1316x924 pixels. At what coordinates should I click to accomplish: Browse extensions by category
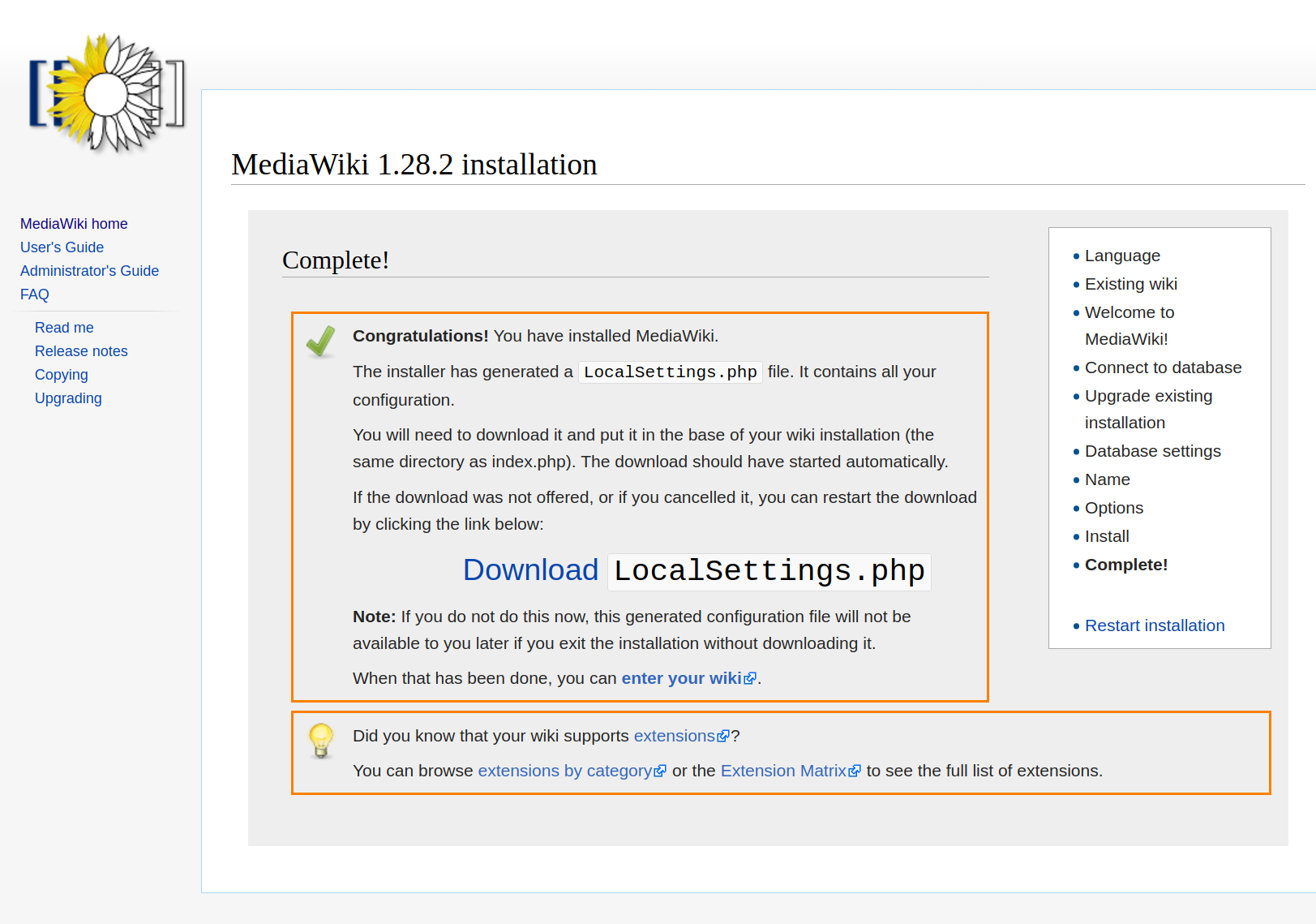[x=564, y=770]
